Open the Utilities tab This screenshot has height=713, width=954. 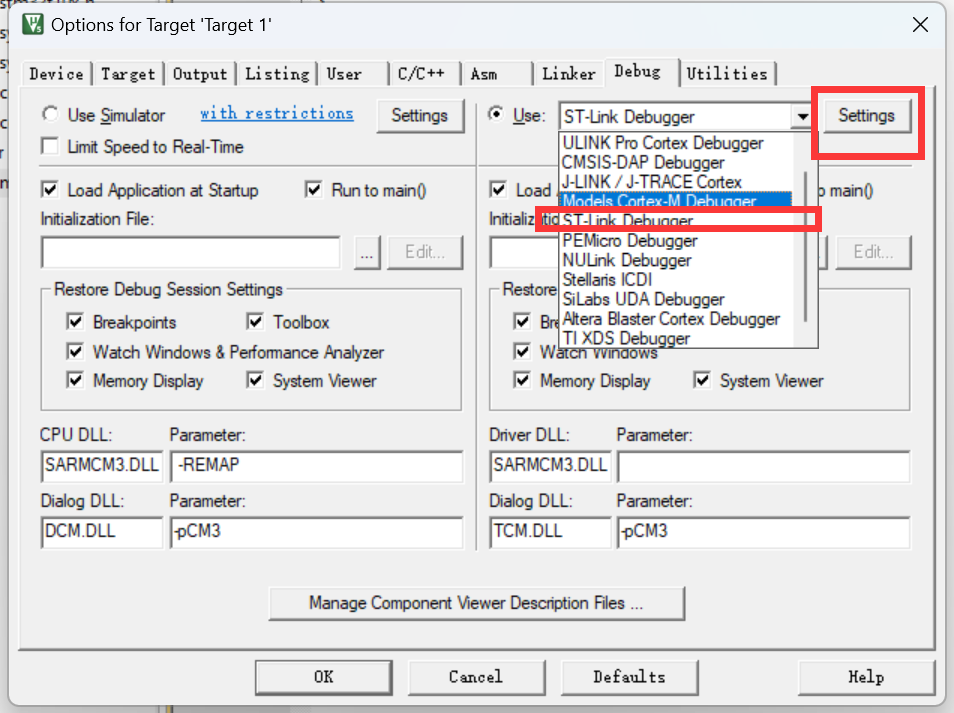pyautogui.click(x=727, y=74)
